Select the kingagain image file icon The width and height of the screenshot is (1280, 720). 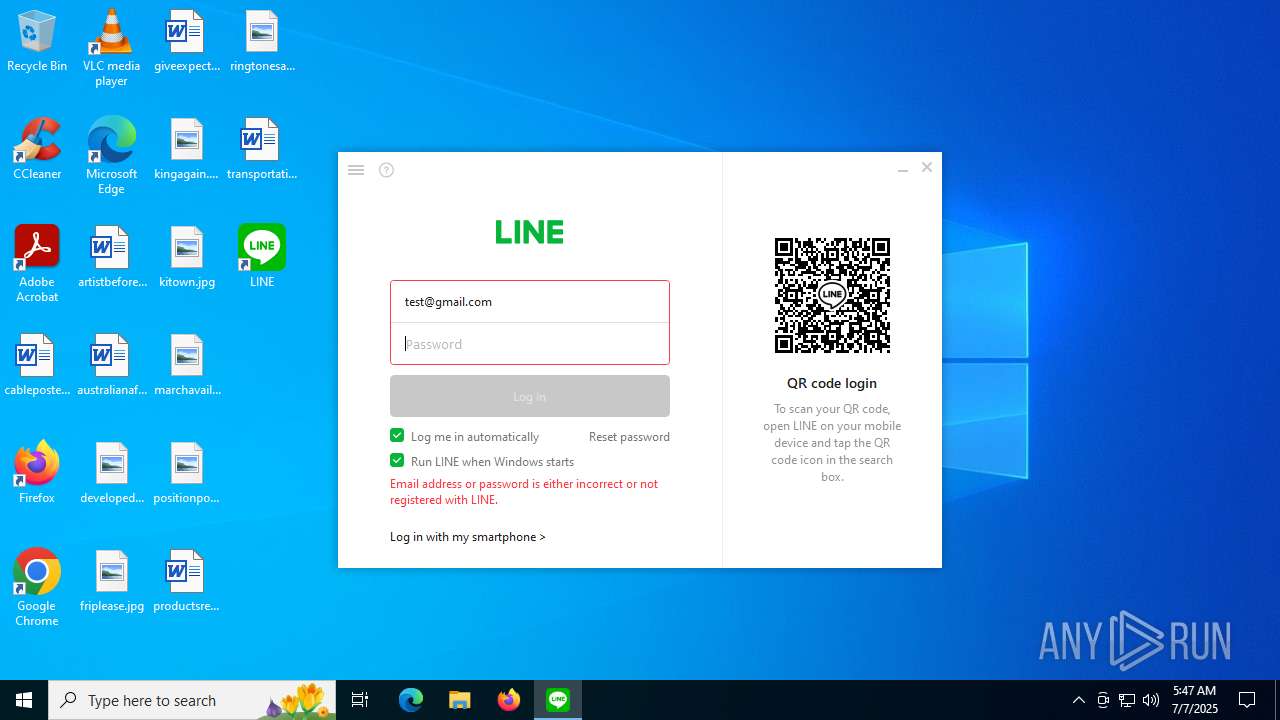[x=187, y=150]
